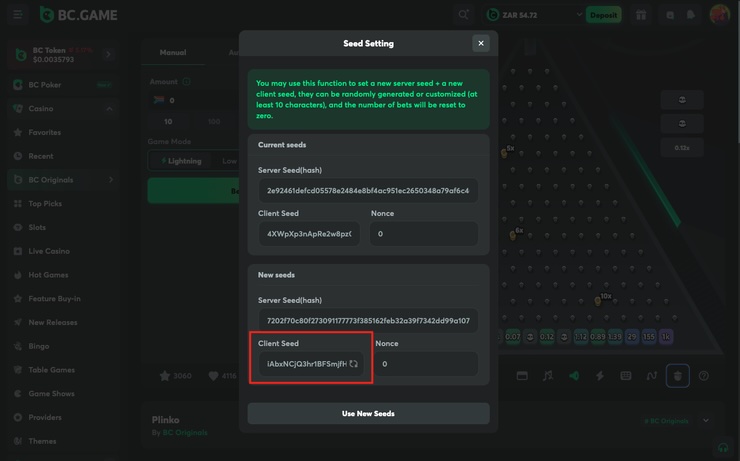Image resolution: width=740 pixels, height=461 pixels.
Task: Open Live Casino in the sidebar
Action: [x=49, y=251]
